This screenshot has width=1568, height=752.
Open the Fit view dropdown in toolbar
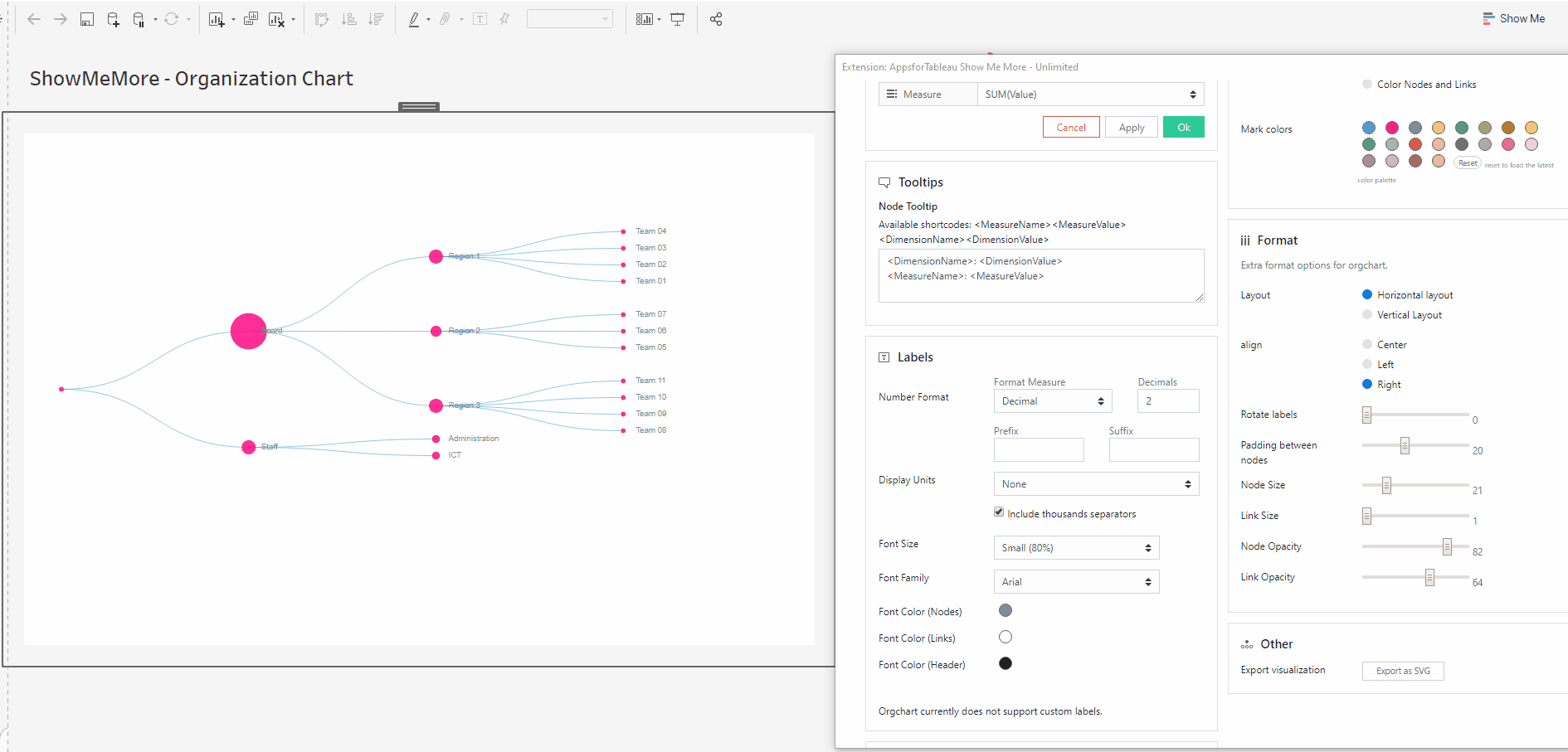(570, 19)
